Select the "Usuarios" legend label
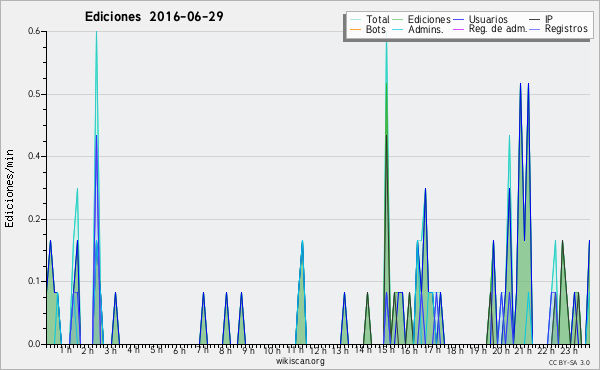The height and width of the screenshot is (370, 600). (x=488, y=19)
